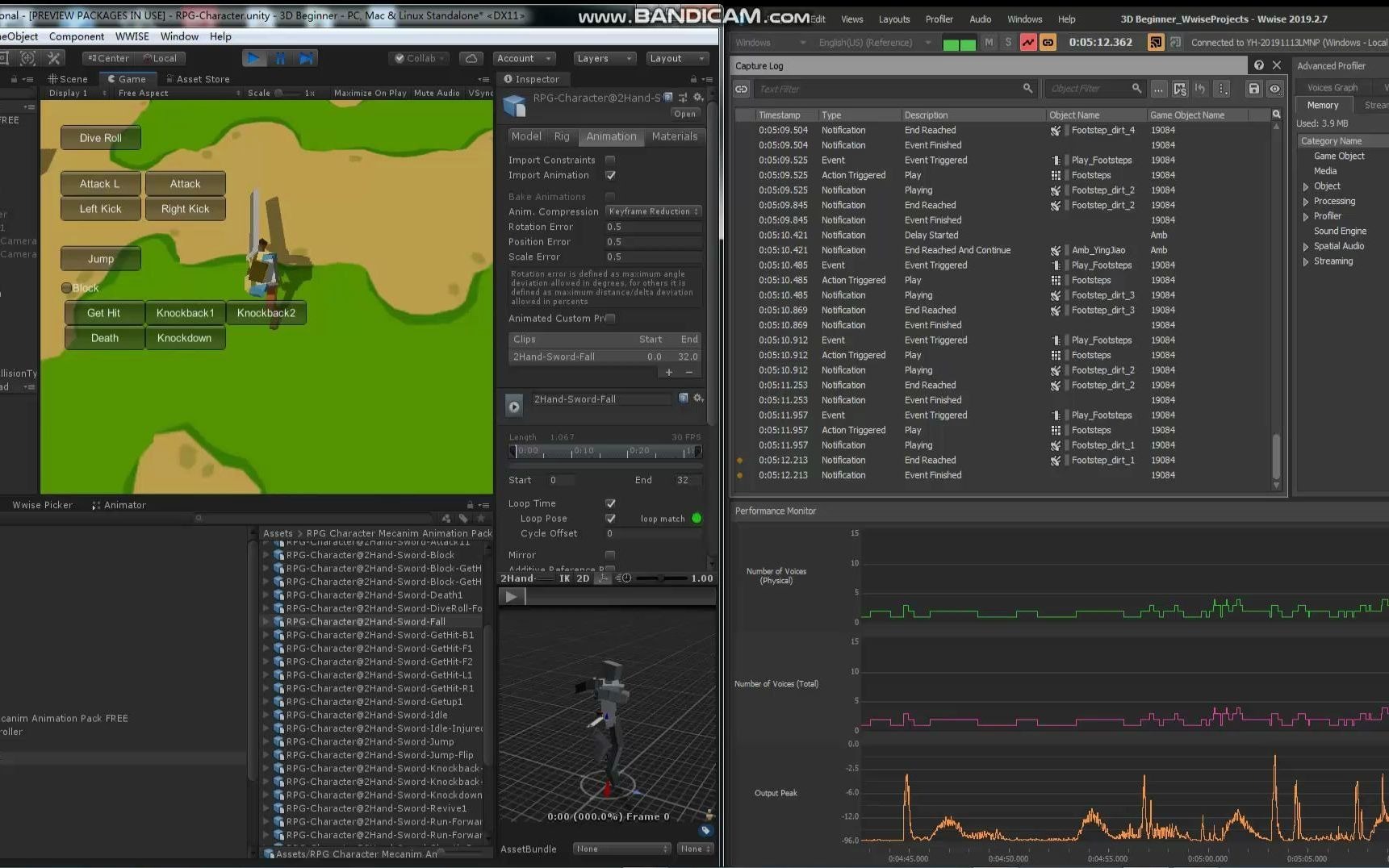Open WWISE menu in Unity

tap(132, 36)
